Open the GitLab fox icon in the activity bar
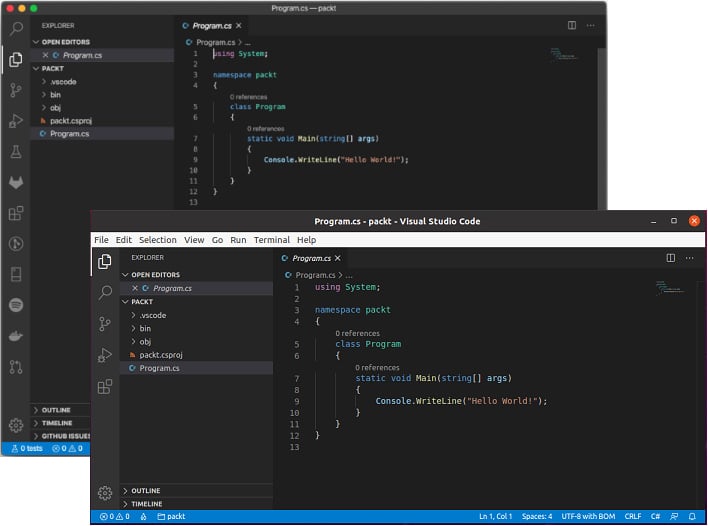The height and width of the screenshot is (526, 708). click(x=15, y=182)
